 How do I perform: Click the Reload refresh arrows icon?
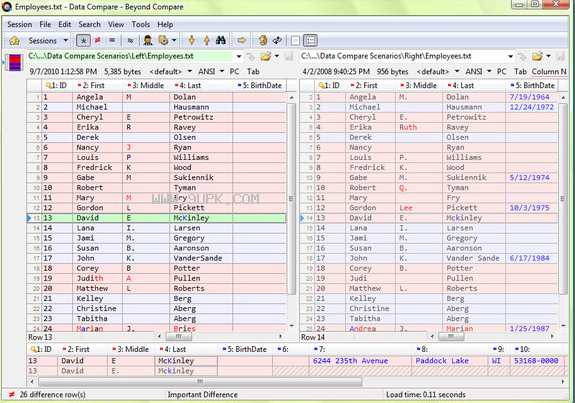277,40
